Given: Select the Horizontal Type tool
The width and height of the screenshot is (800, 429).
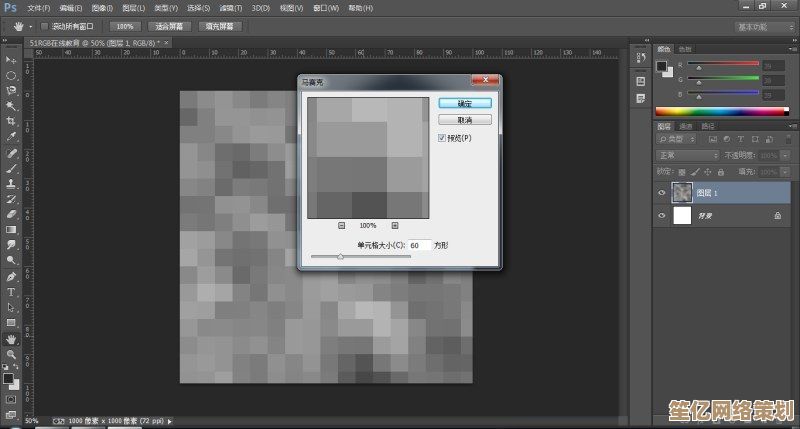Looking at the screenshot, I should [x=11, y=291].
